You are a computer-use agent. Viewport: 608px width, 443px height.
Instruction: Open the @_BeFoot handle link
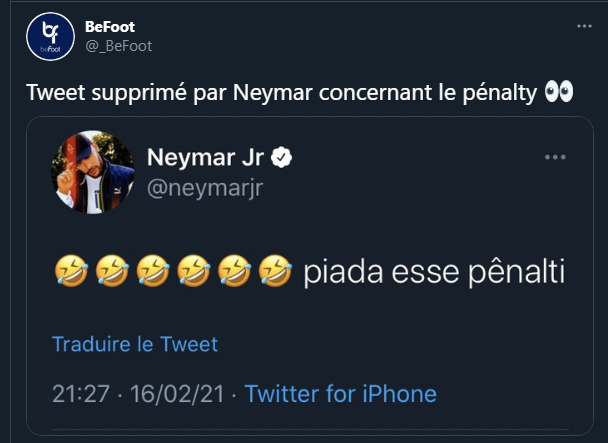coord(118,46)
